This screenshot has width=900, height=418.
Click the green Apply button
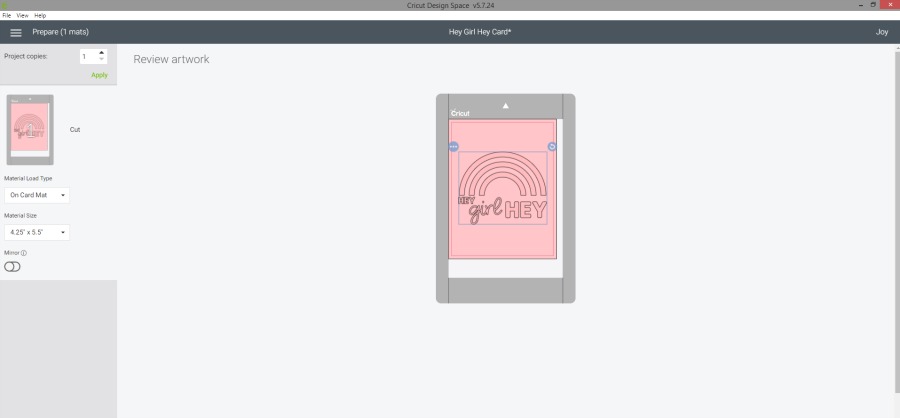(x=99, y=75)
